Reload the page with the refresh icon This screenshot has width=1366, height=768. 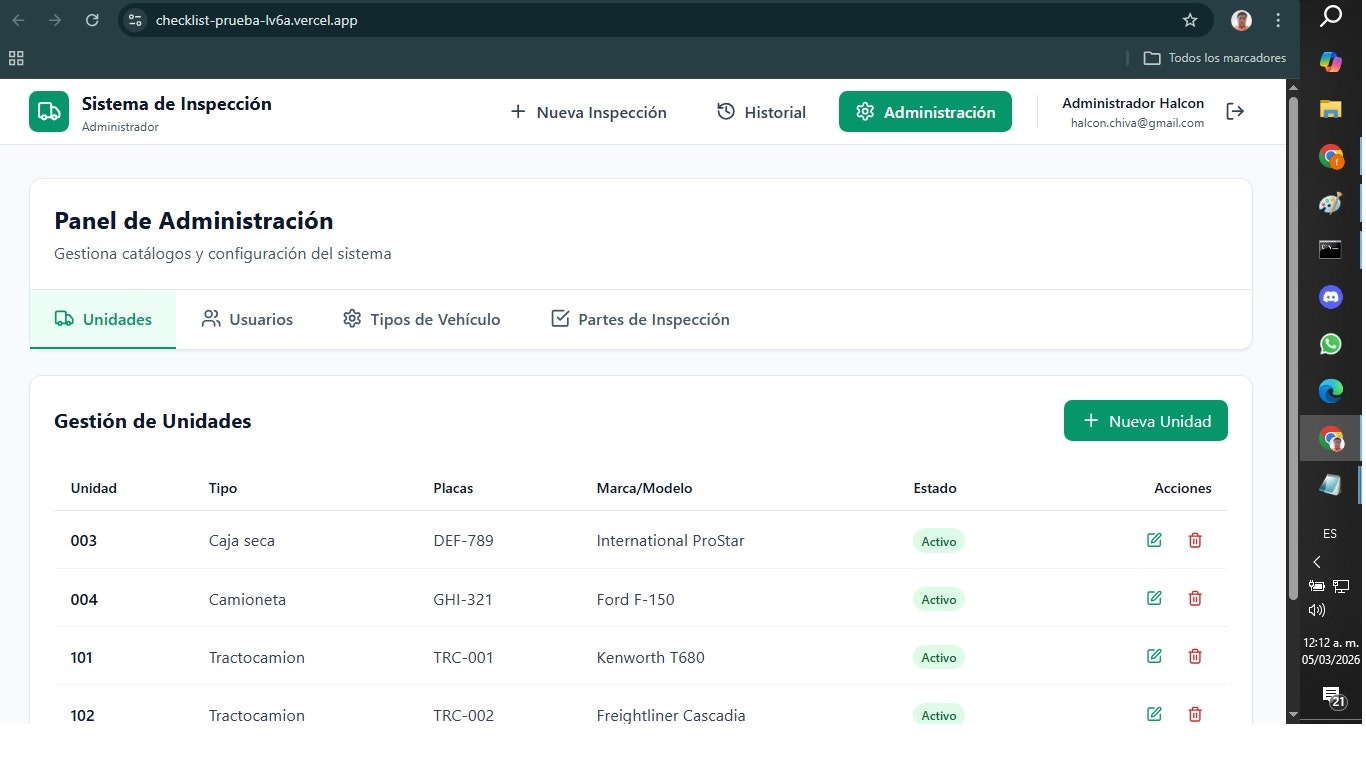coord(92,20)
